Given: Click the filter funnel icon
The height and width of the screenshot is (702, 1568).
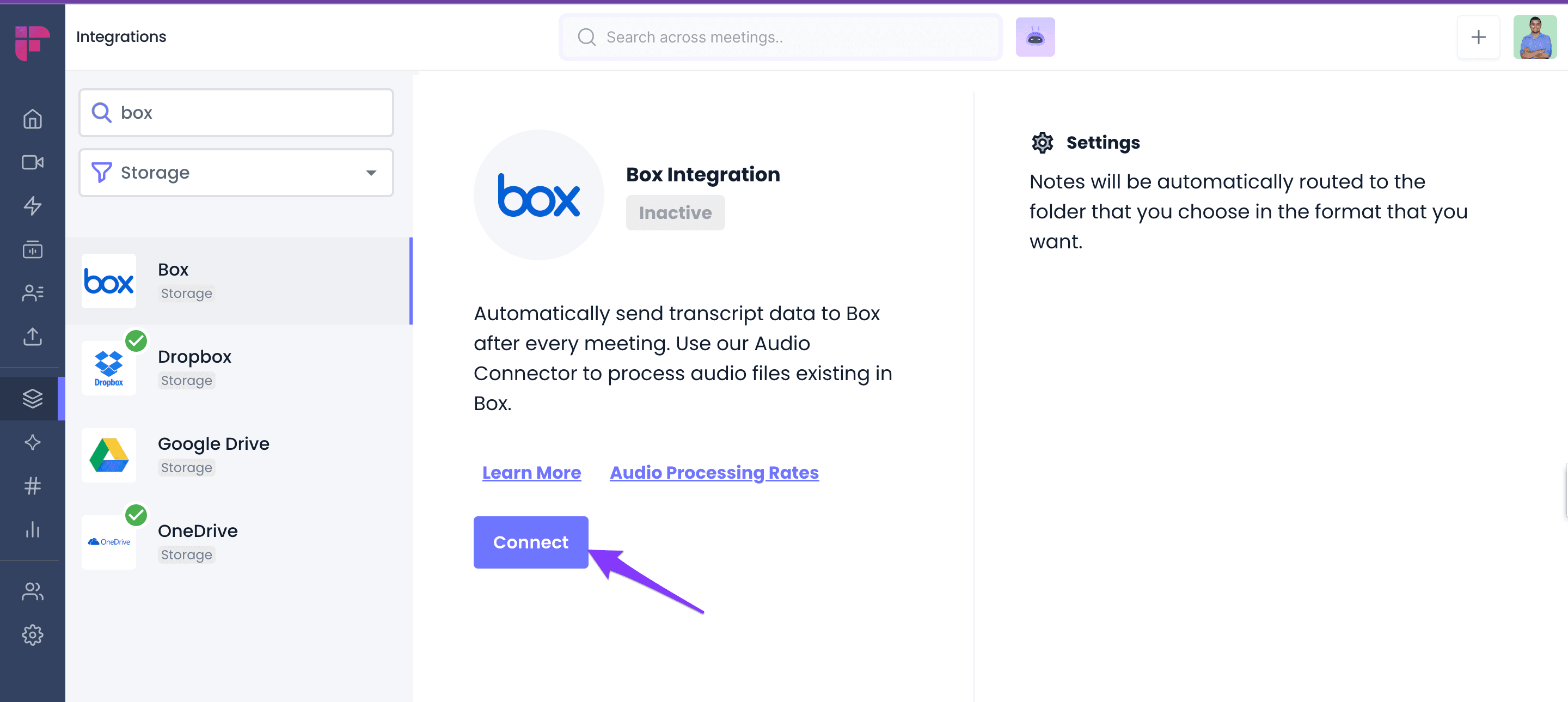Looking at the screenshot, I should (101, 172).
